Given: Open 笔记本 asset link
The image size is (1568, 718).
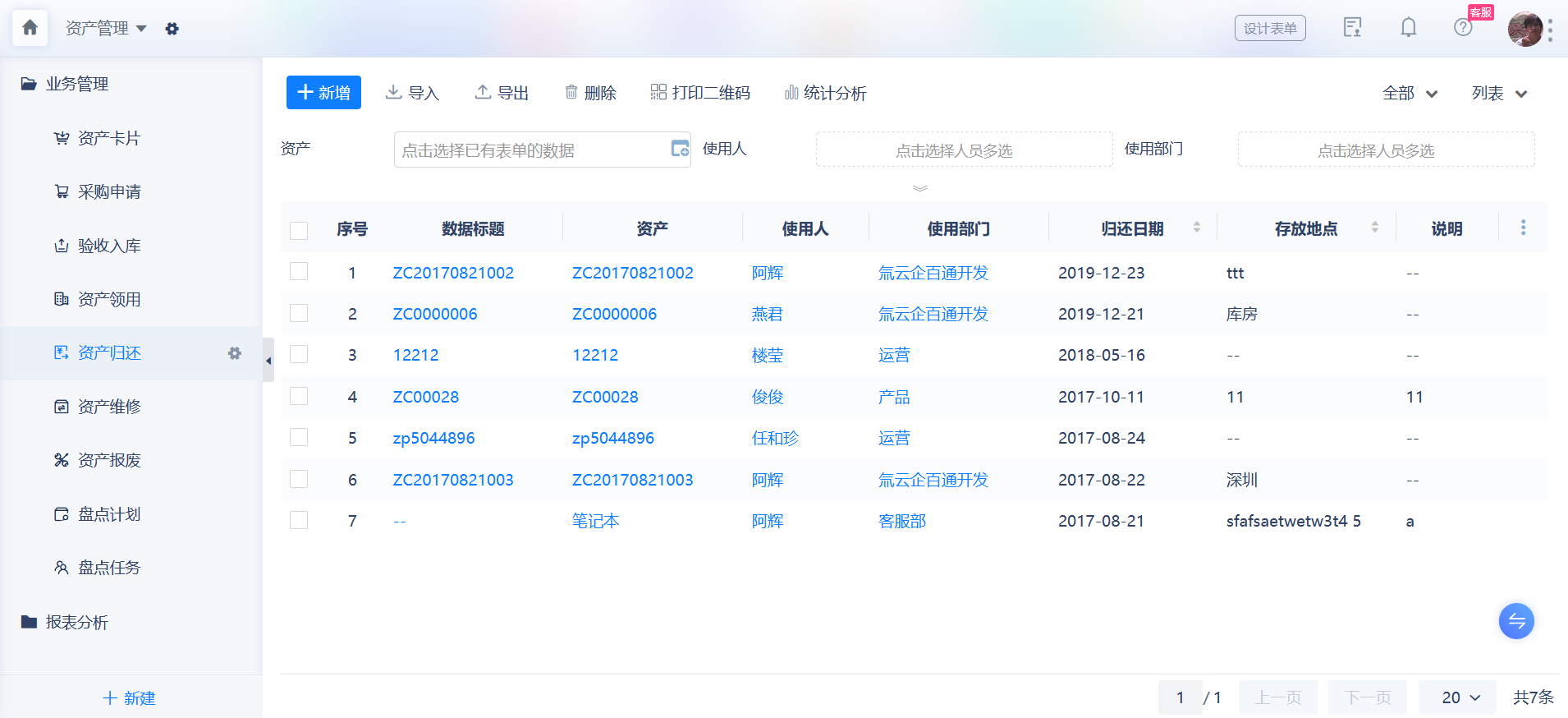Looking at the screenshot, I should click(595, 521).
